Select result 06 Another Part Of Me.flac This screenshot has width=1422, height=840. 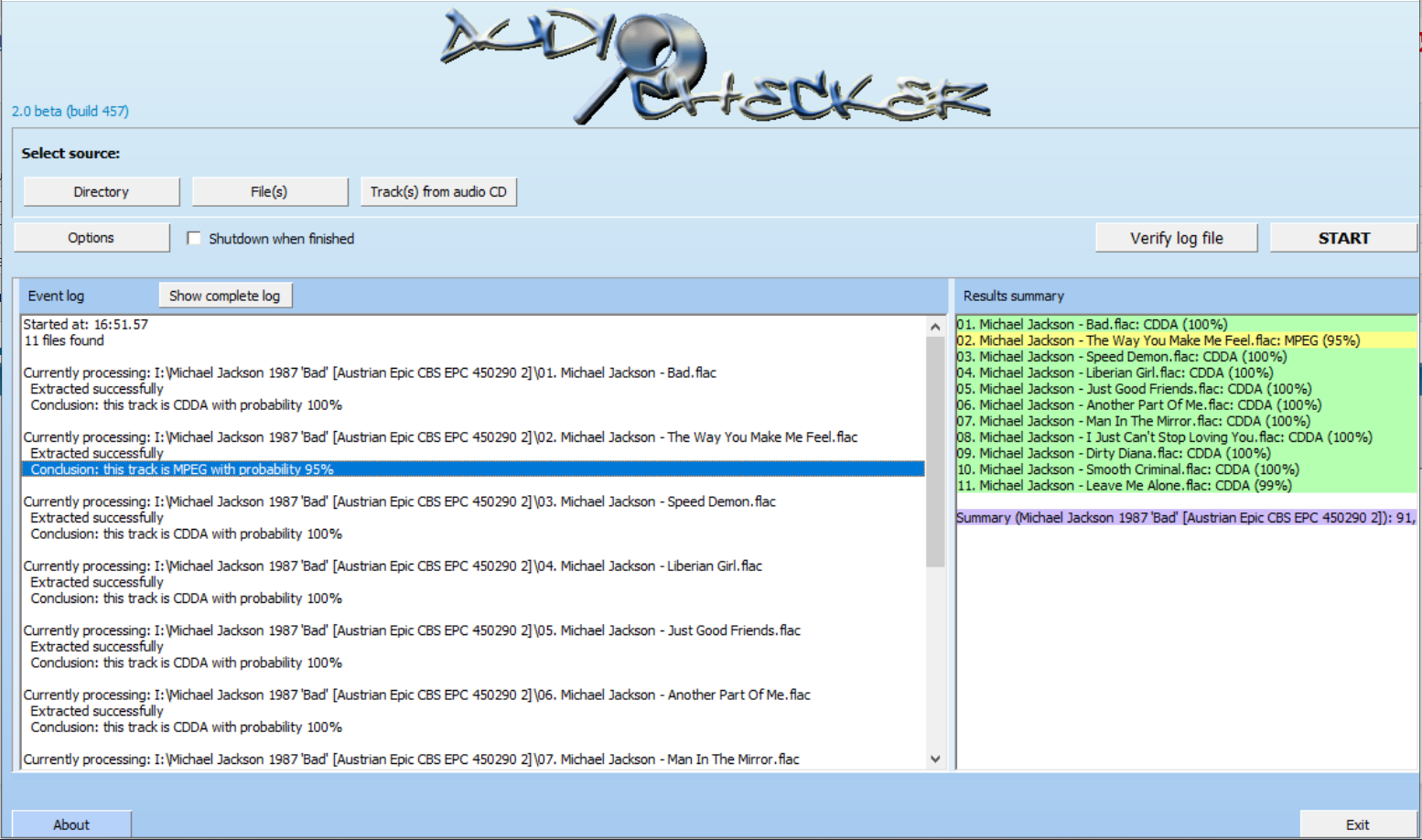click(x=1187, y=404)
